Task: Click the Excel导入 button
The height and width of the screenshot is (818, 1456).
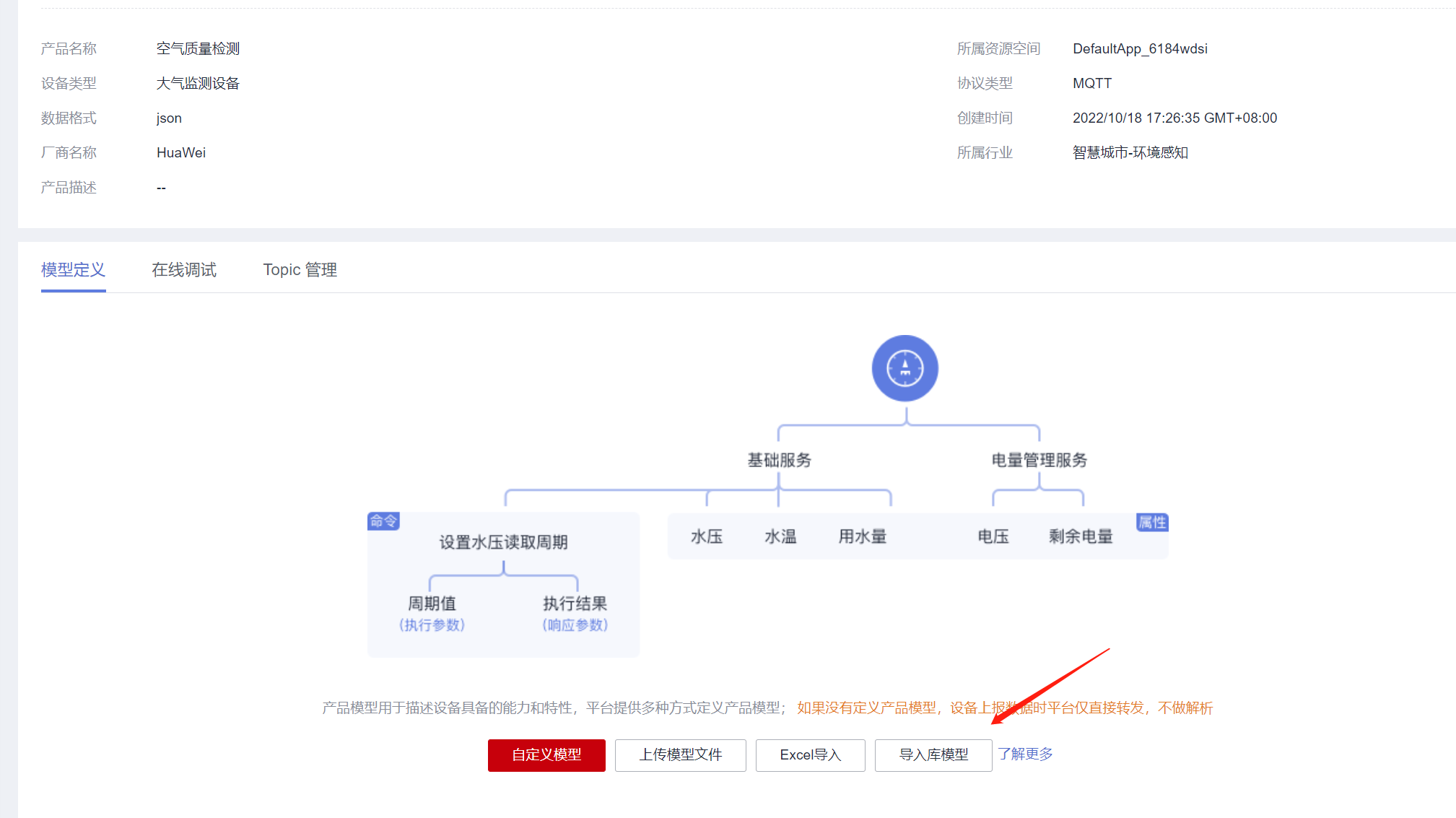Action: tap(810, 754)
